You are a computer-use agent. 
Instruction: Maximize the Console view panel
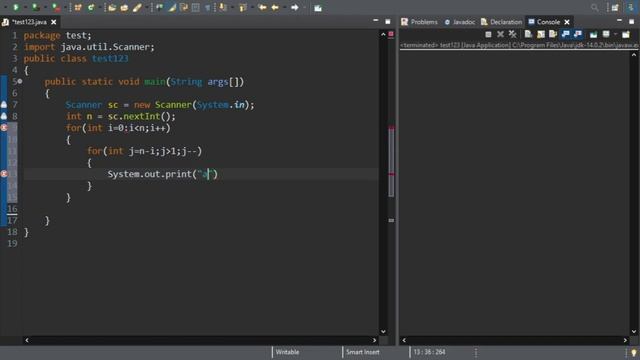coord(631,21)
